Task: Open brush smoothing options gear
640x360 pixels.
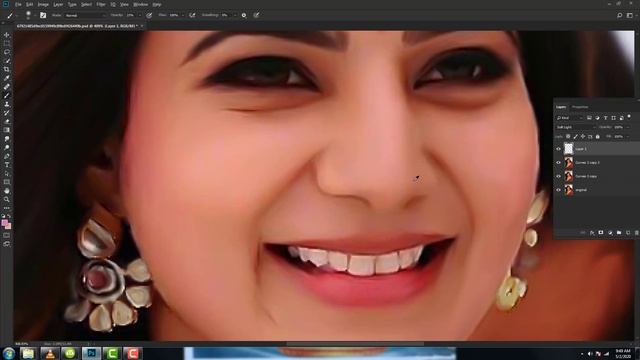Action: point(244,15)
